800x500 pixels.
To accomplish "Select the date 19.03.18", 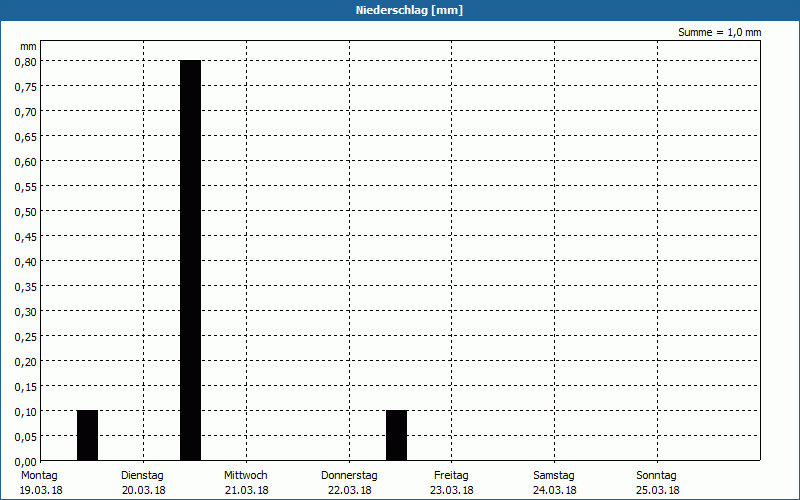I will tap(41, 490).
